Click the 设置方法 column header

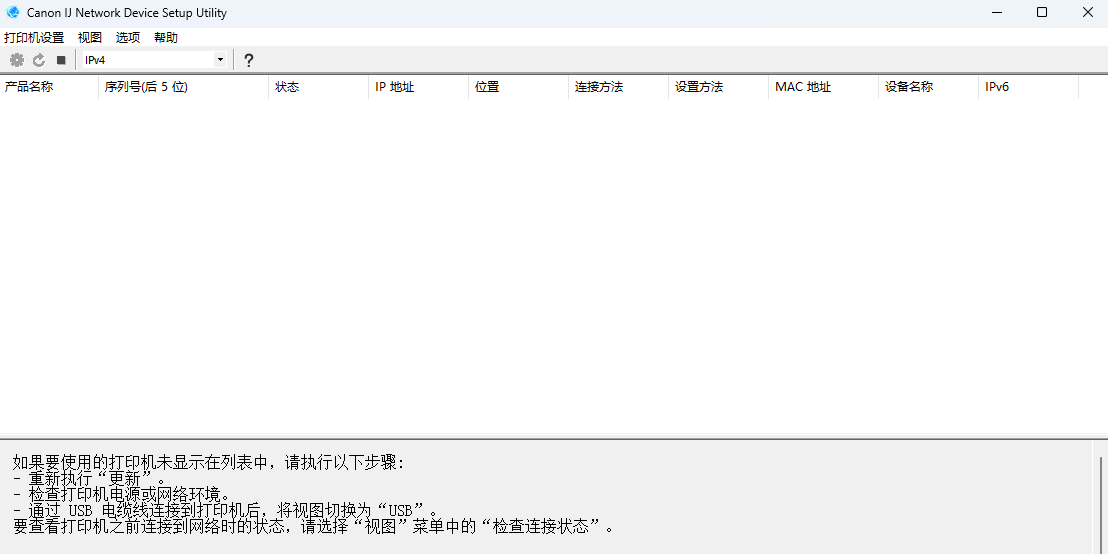[718, 87]
